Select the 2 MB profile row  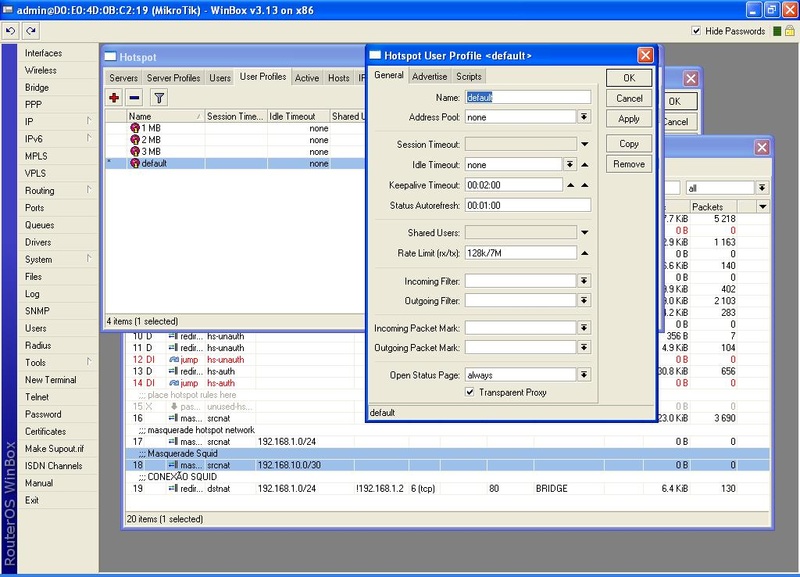click(x=235, y=140)
